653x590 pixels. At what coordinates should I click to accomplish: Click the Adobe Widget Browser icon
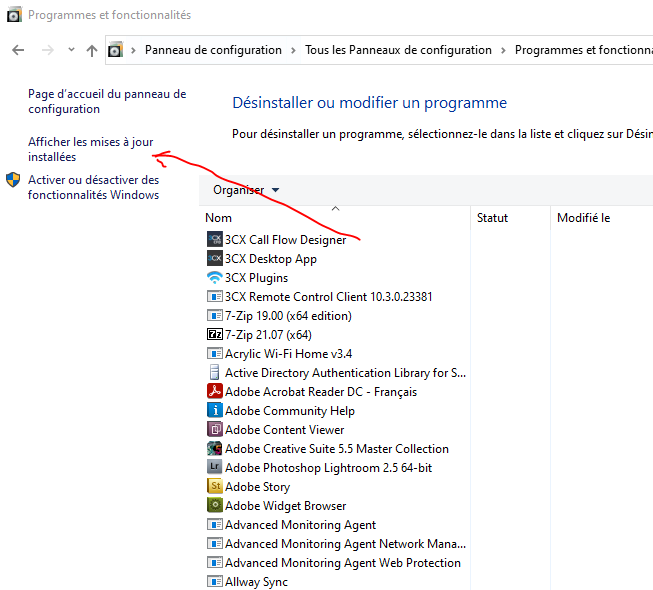point(214,505)
